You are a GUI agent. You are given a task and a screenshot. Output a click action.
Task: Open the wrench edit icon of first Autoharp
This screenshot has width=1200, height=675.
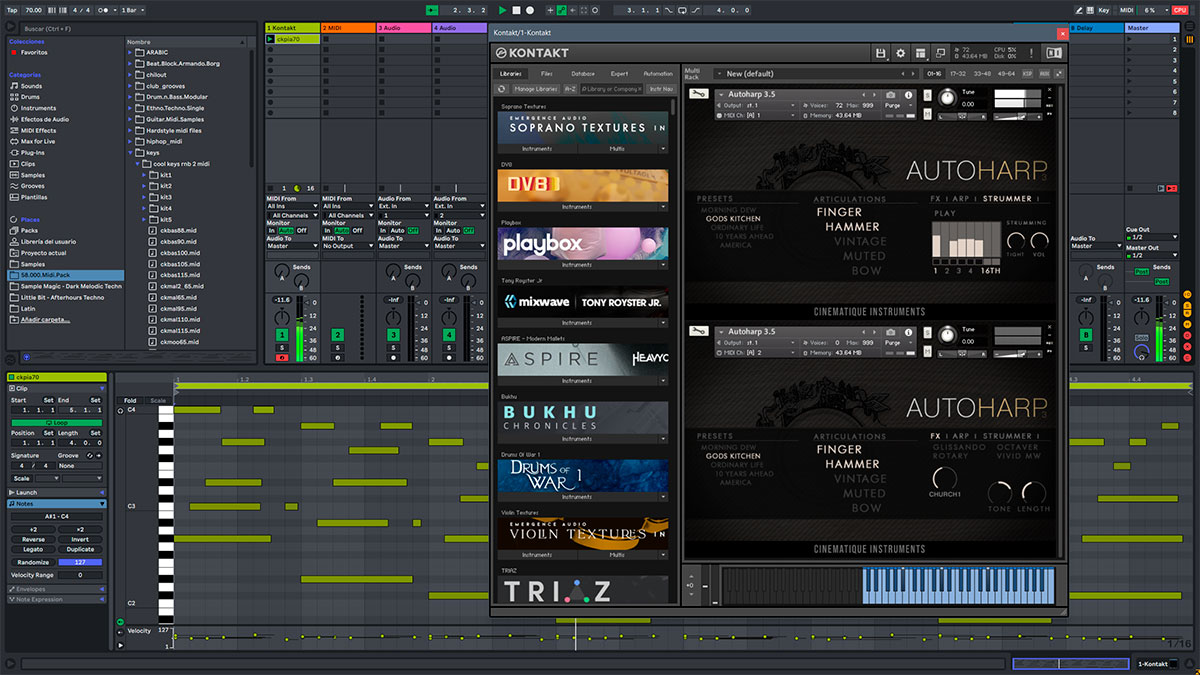point(699,94)
